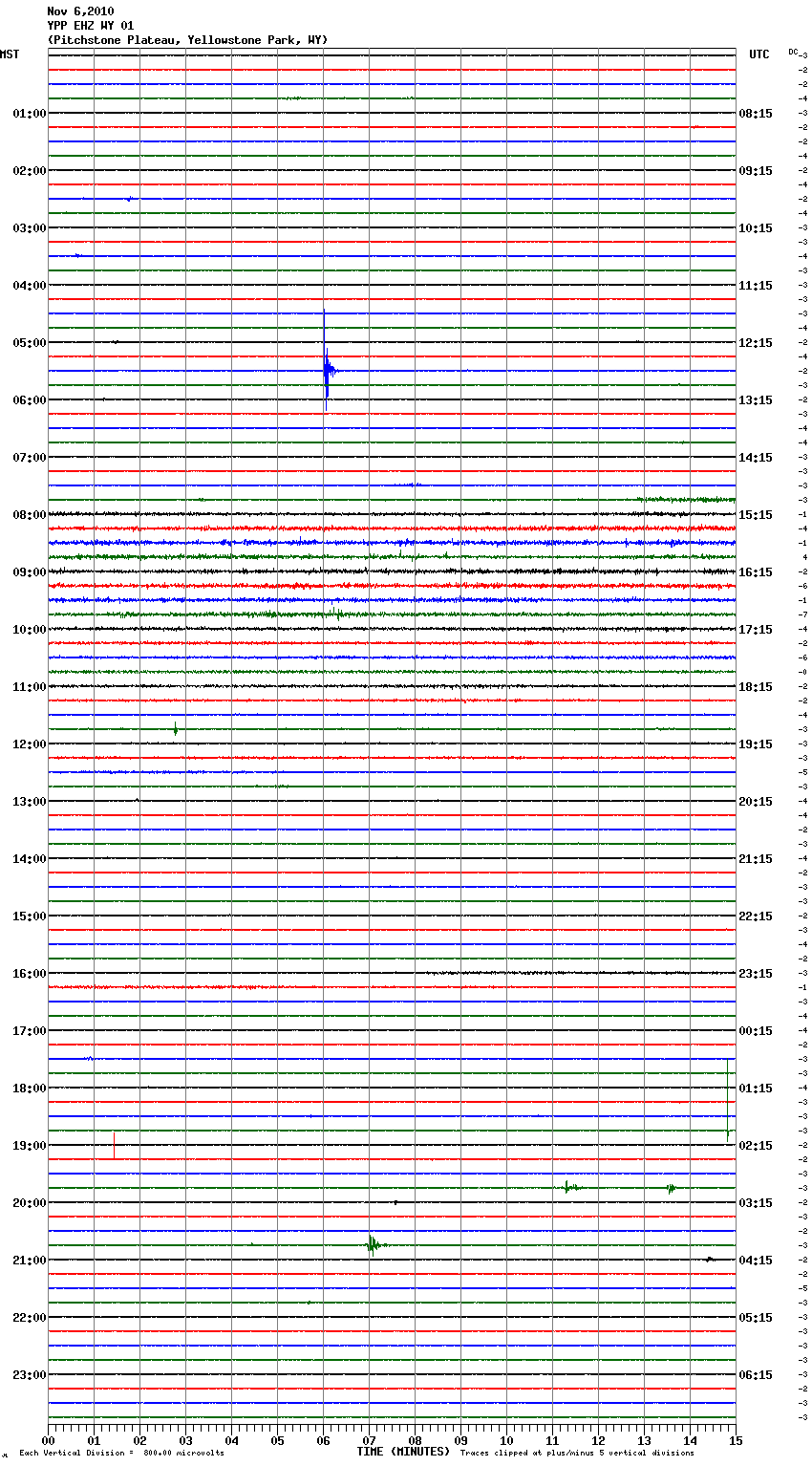
Task: Select the "02:00" MST time label
Action: [30, 171]
